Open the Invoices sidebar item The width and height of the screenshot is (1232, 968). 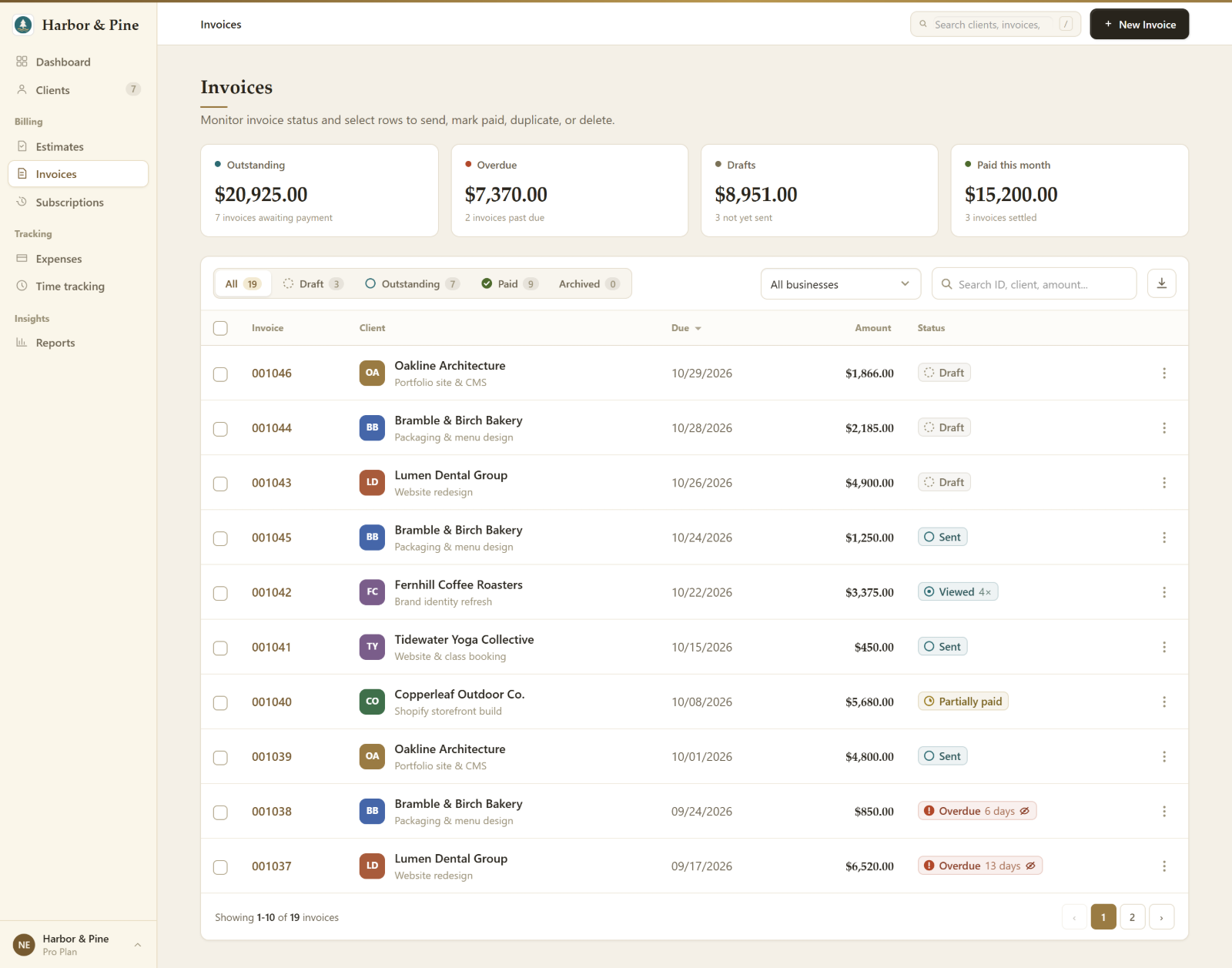[78, 174]
